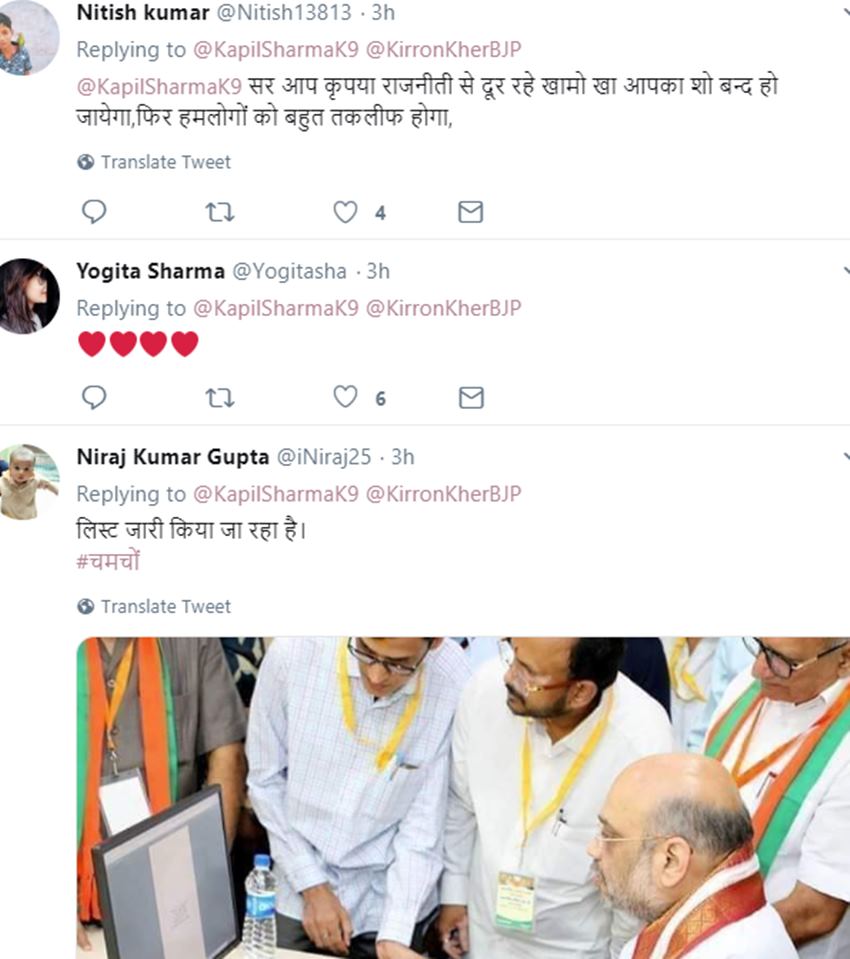Click @KapilSharmaK9 in Niraj Kumar Gupta's reply line

tap(275, 494)
